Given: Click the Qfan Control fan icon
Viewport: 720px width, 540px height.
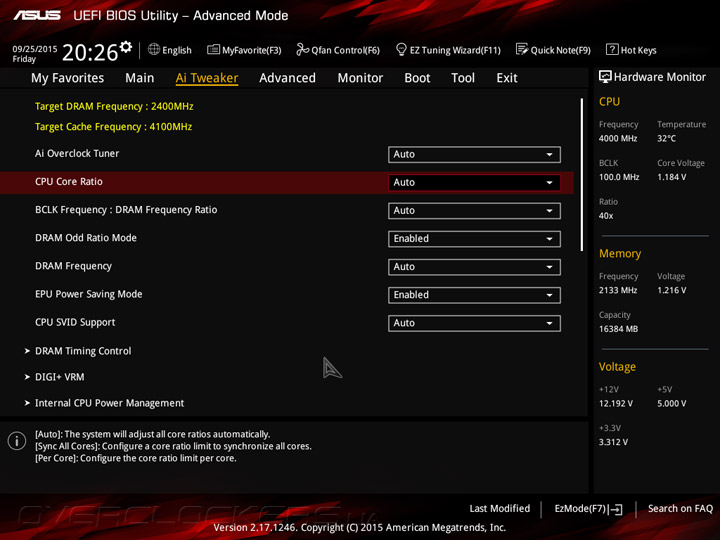Looking at the screenshot, I should (x=302, y=49).
